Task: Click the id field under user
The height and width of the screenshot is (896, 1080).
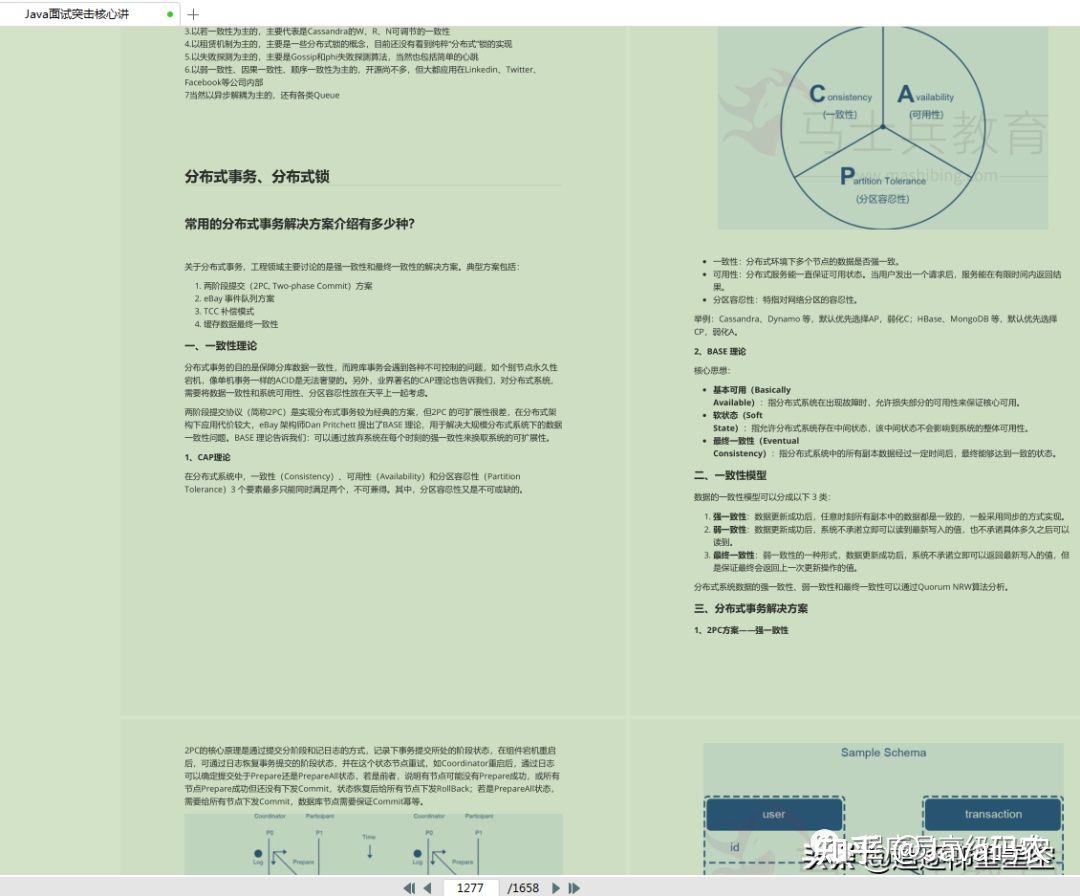Action: (x=734, y=847)
